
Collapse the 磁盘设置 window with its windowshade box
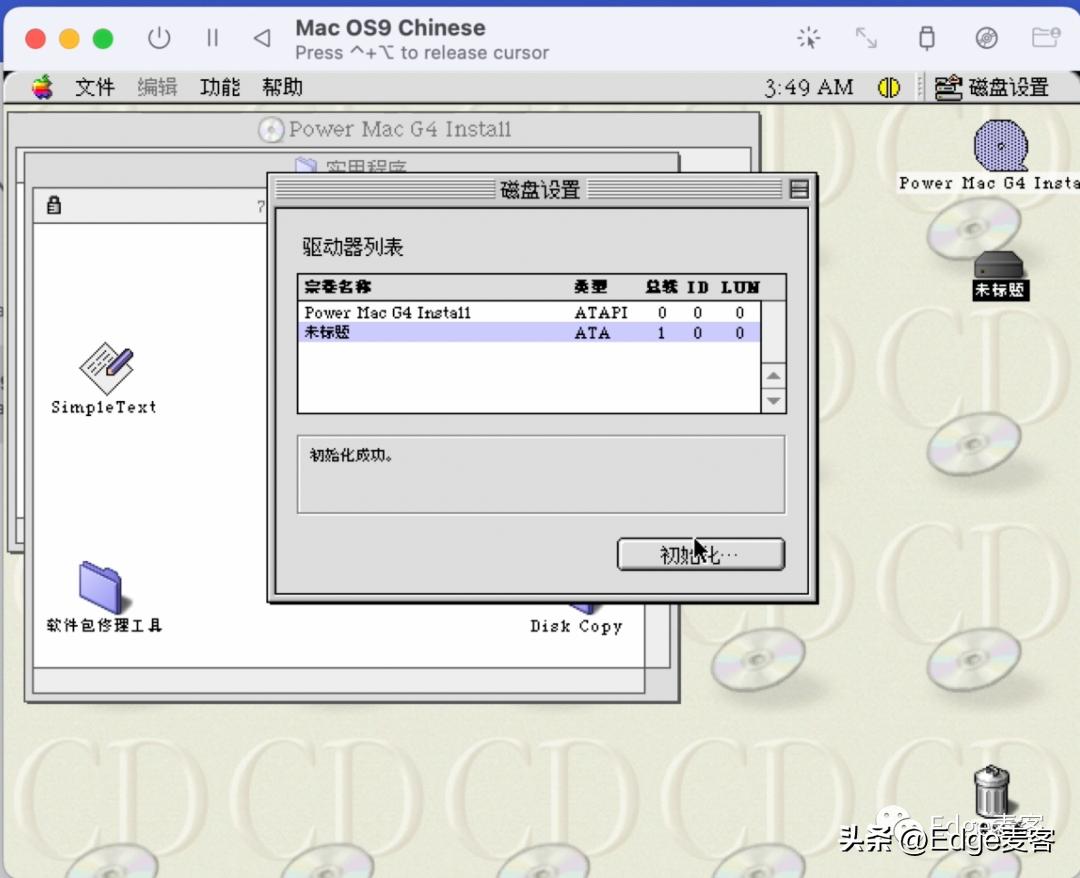pyautogui.click(x=798, y=189)
